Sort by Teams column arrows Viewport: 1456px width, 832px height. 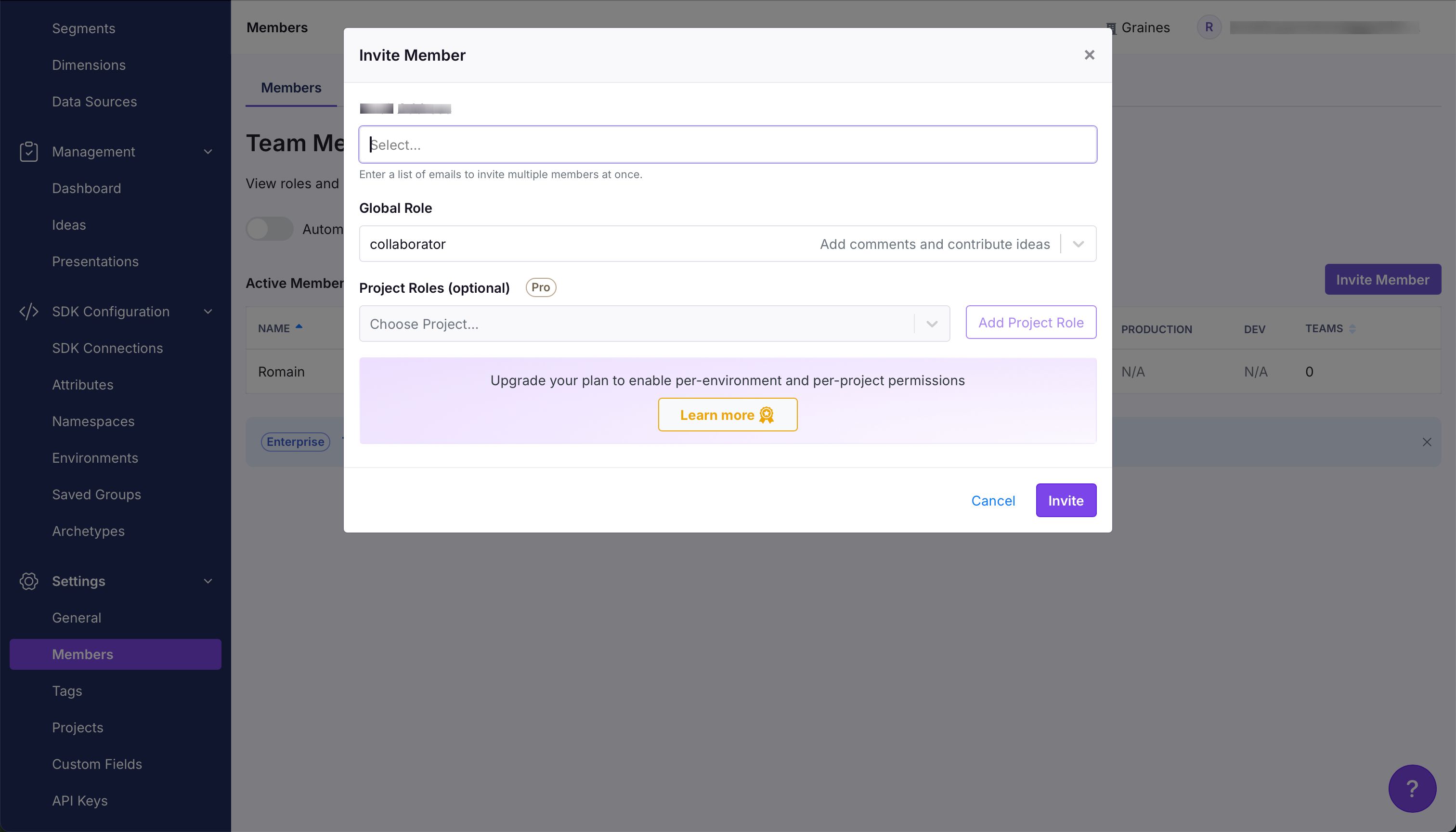(1352, 328)
